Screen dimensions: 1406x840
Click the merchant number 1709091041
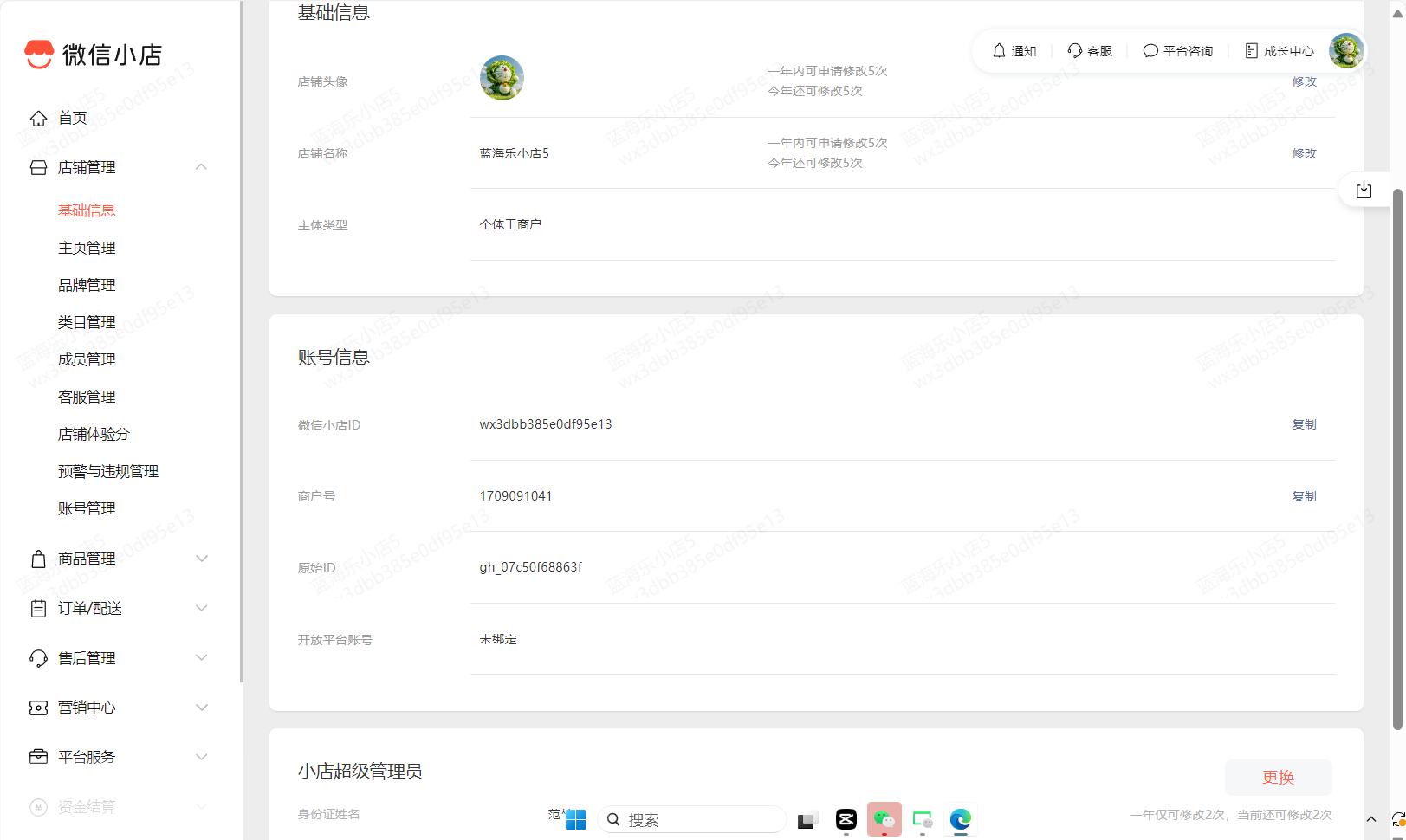[x=515, y=496]
